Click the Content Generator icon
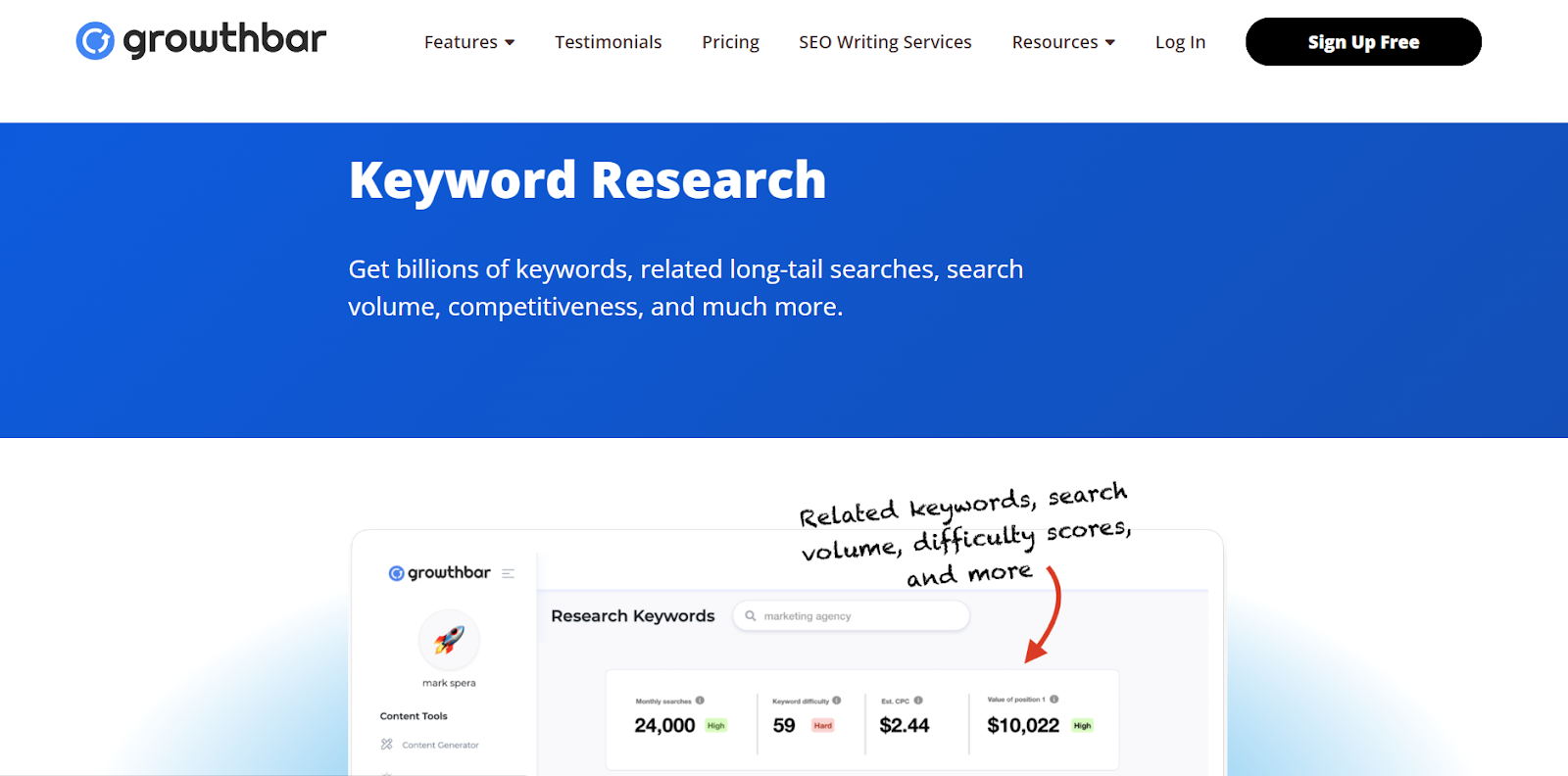 [386, 745]
